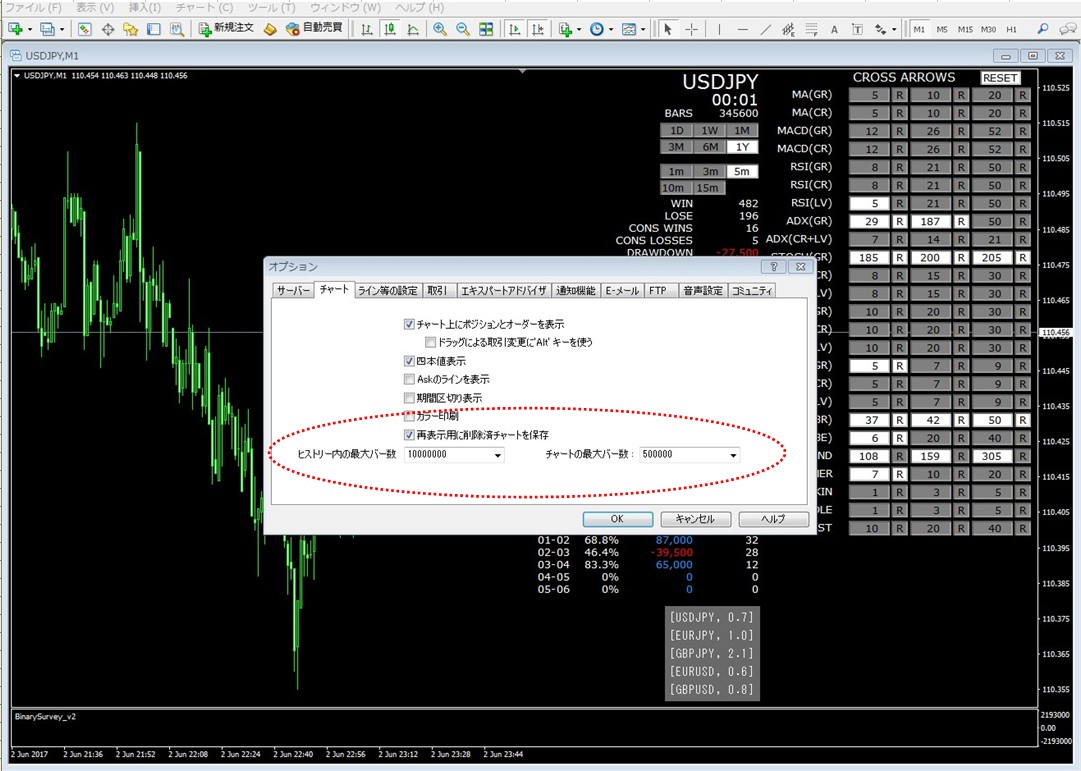Open the Navigator panel (star folder icon)
1081x771 pixels.
(130, 29)
